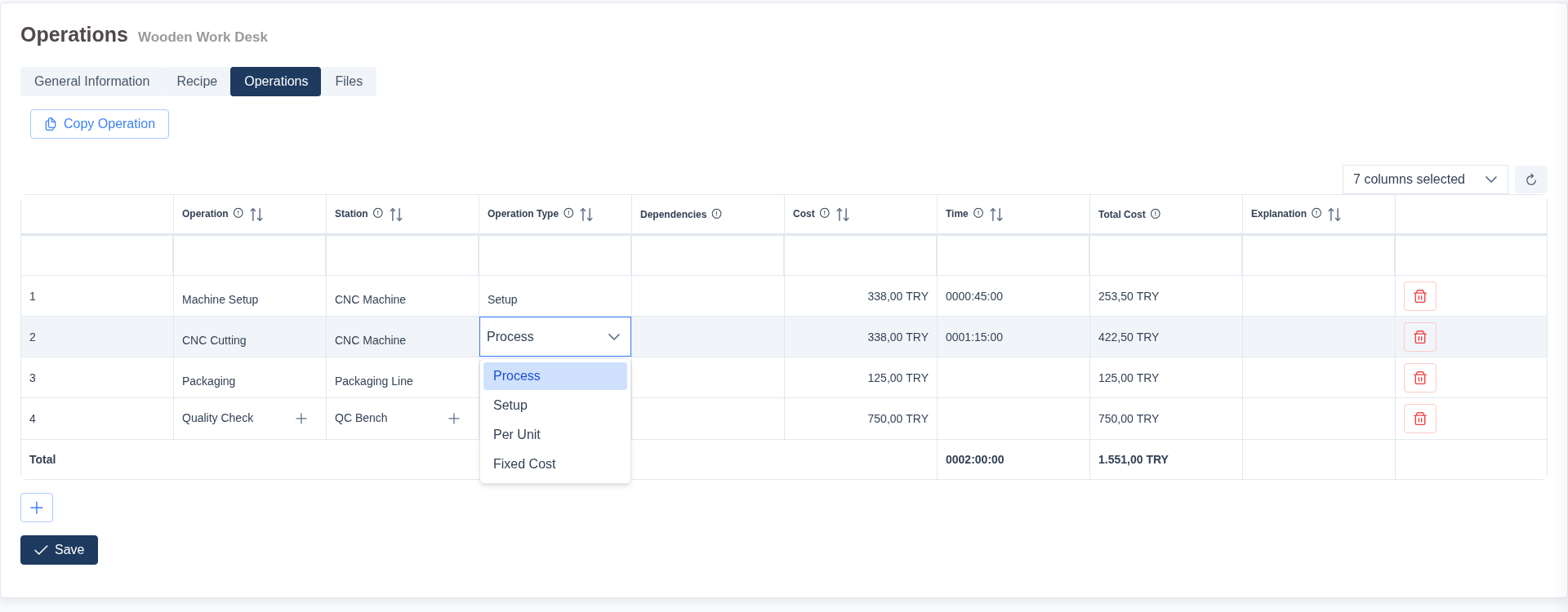This screenshot has width=1568, height=612.
Task: Open the Recipe tab
Action: (197, 82)
